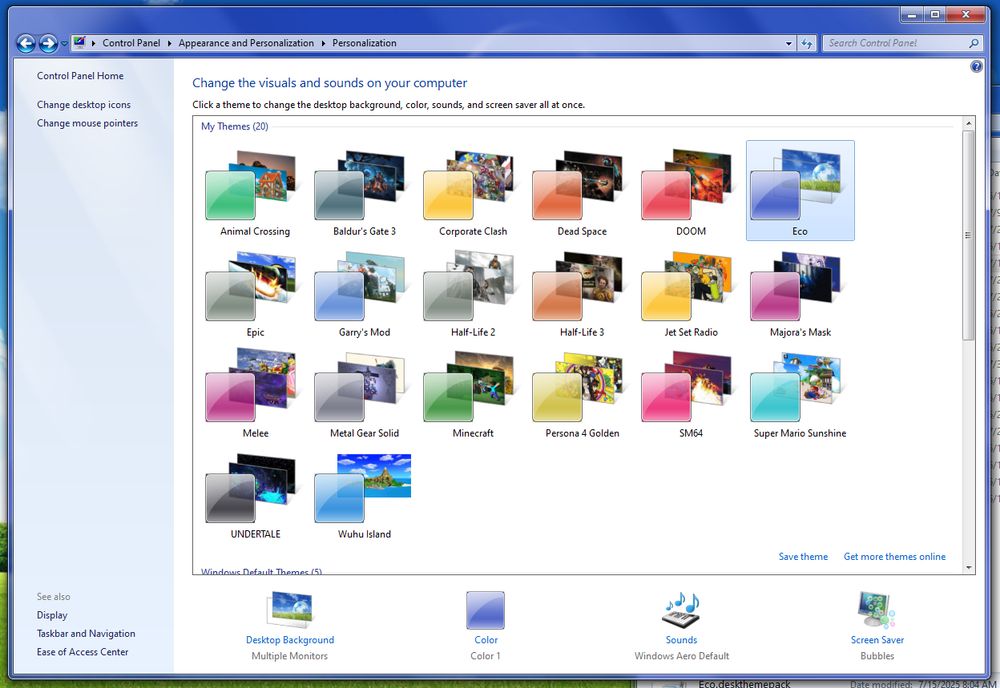The width and height of the screenshot is (1000, 688).
Task: Open the help question mark icon
Action: 976,66
